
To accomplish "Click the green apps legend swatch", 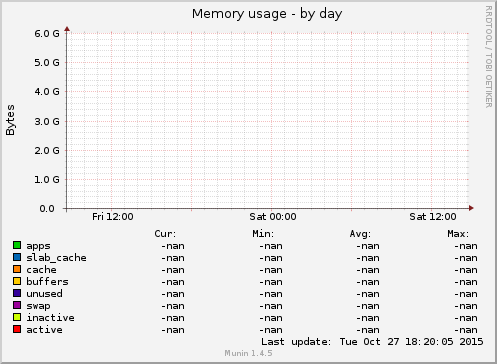I will point(17,245).
